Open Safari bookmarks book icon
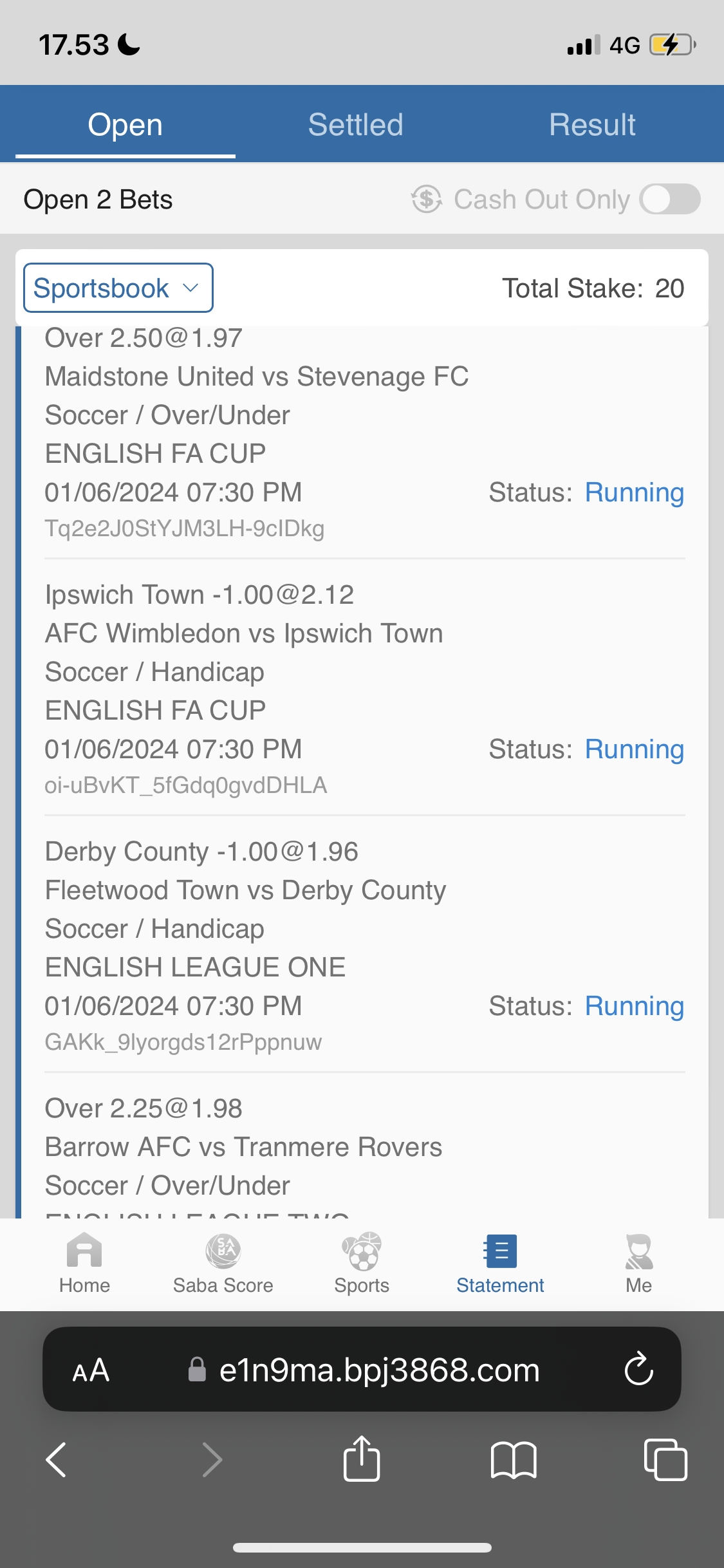This screenshot has width=724, height=1568. tap(513, 1459)
